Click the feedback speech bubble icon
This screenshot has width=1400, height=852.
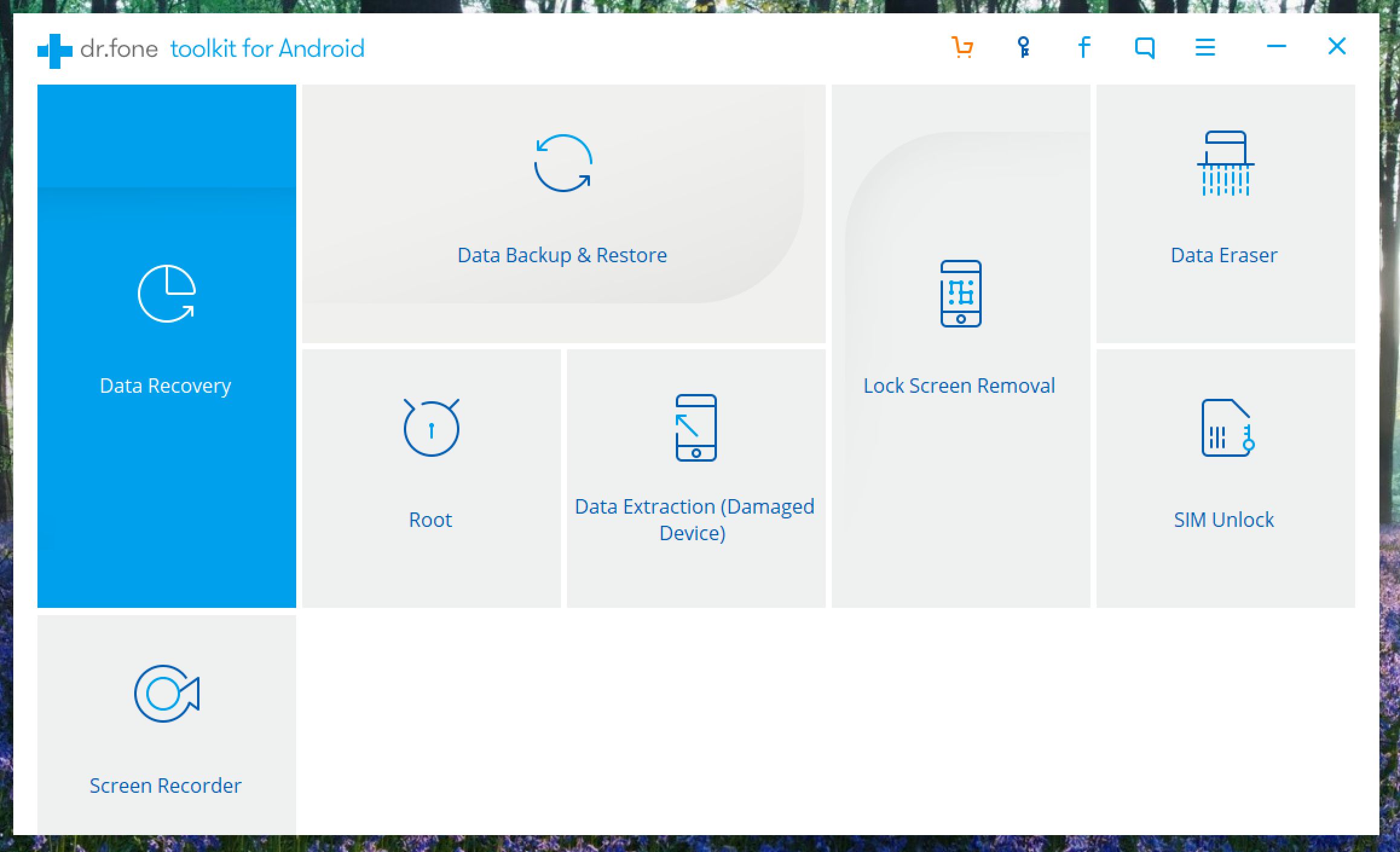pyautogui.click(x=1145, y=48)
